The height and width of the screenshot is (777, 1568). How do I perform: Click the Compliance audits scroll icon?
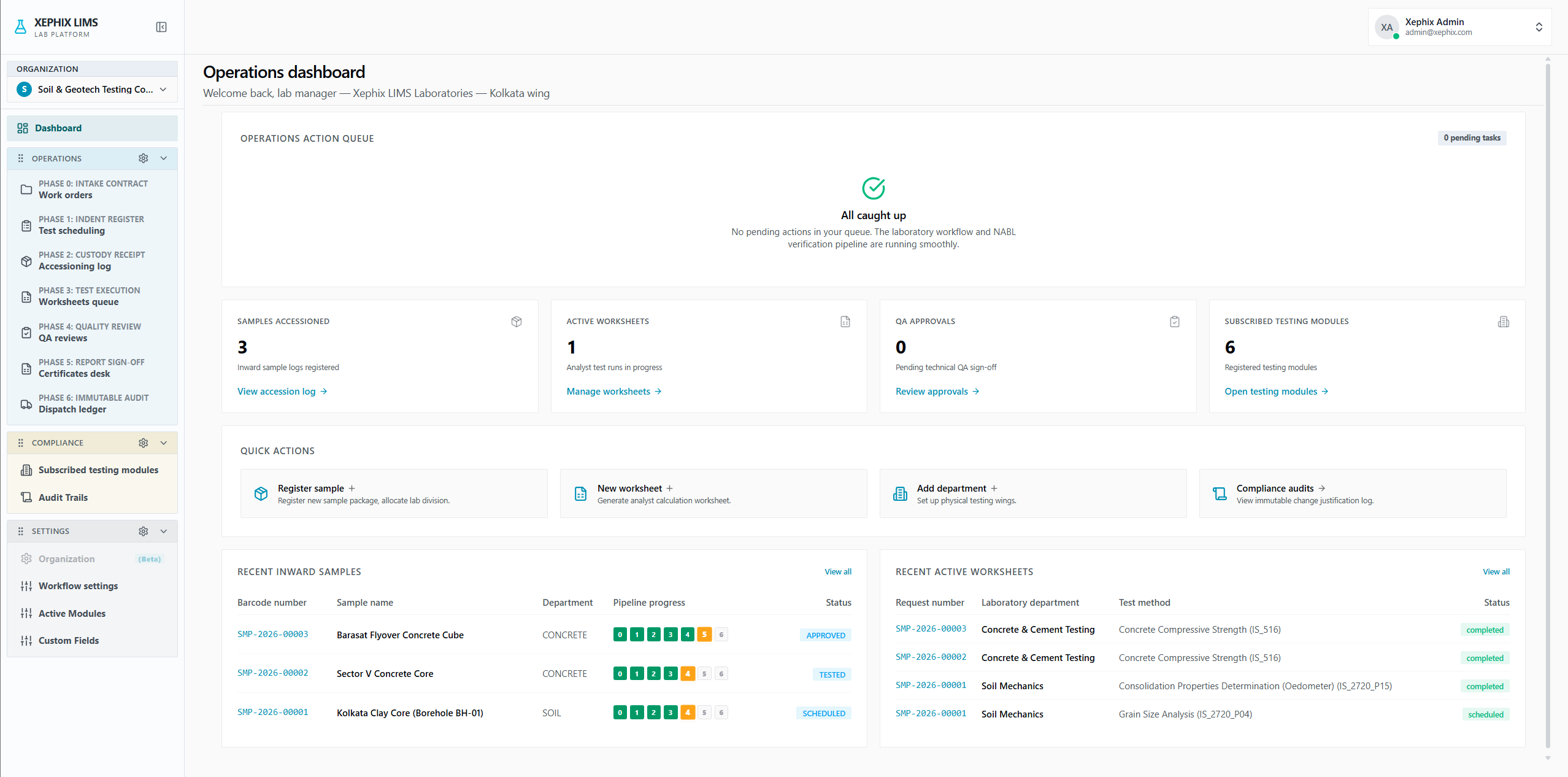click(1220, 493)
